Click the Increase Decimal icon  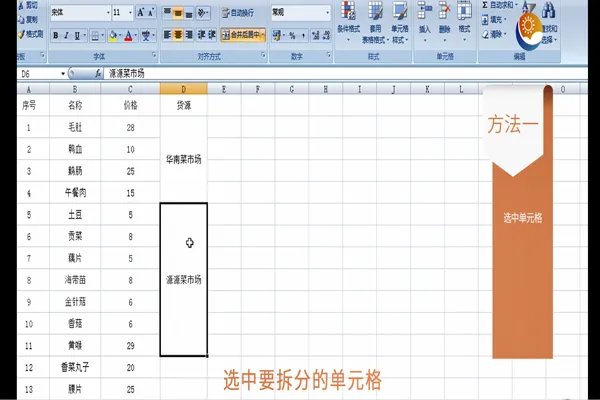[x=316, y=36]
